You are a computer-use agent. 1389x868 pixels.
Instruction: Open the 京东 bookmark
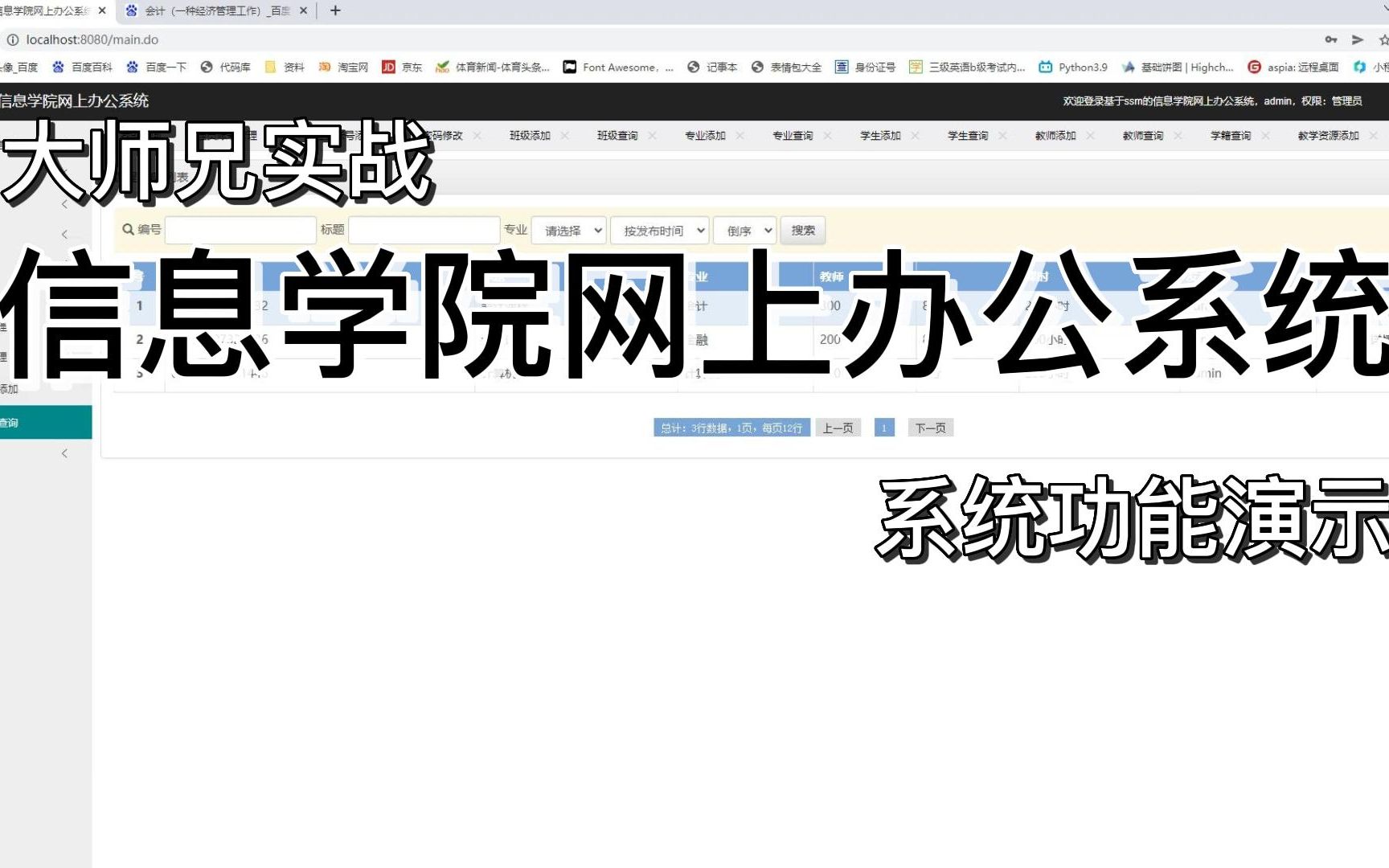[402, 68]
